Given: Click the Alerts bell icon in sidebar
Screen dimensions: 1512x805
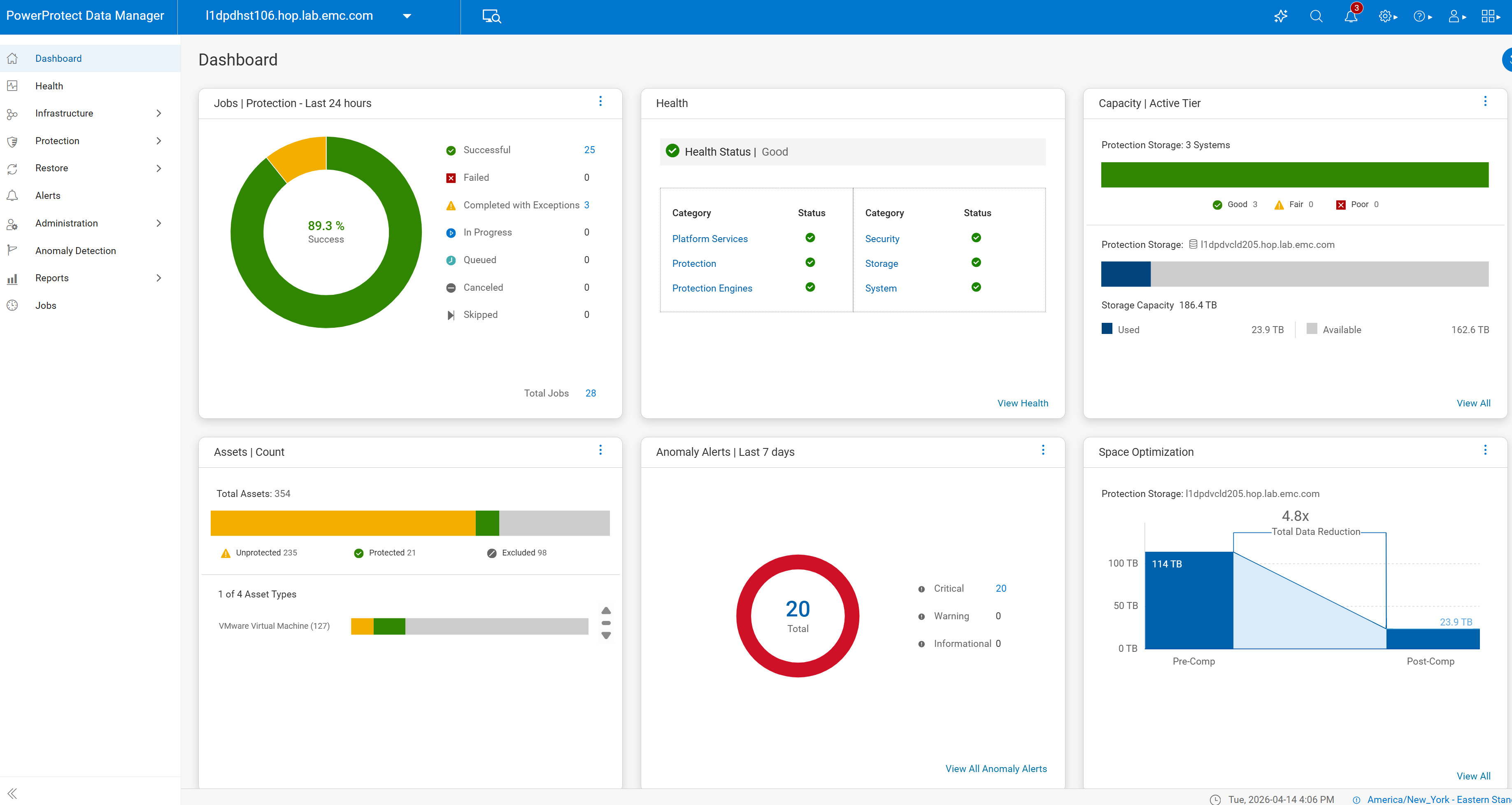Looking at the screenshot, I should [x=12, y=196].
